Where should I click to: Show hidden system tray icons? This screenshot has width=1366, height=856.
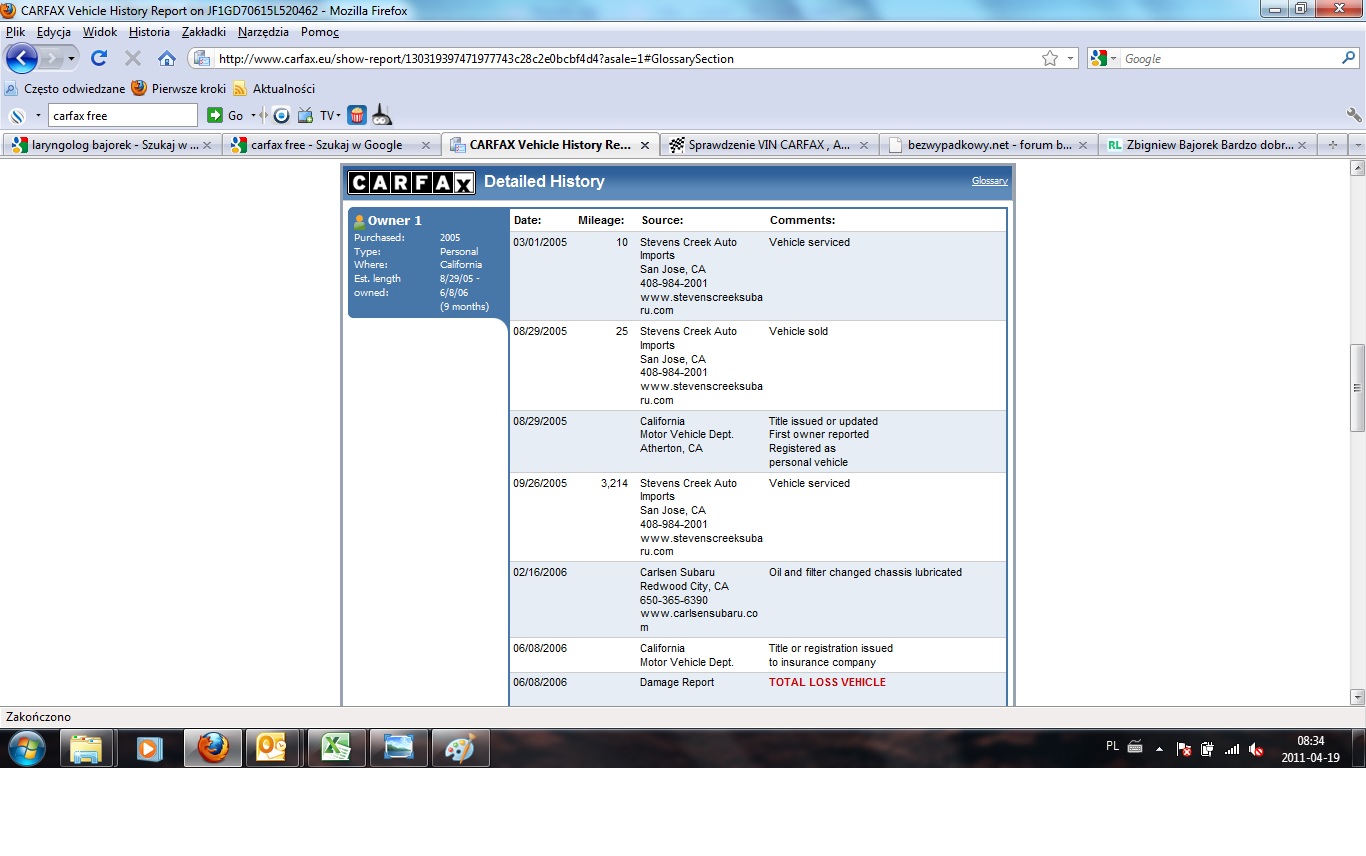[1160, 748]
